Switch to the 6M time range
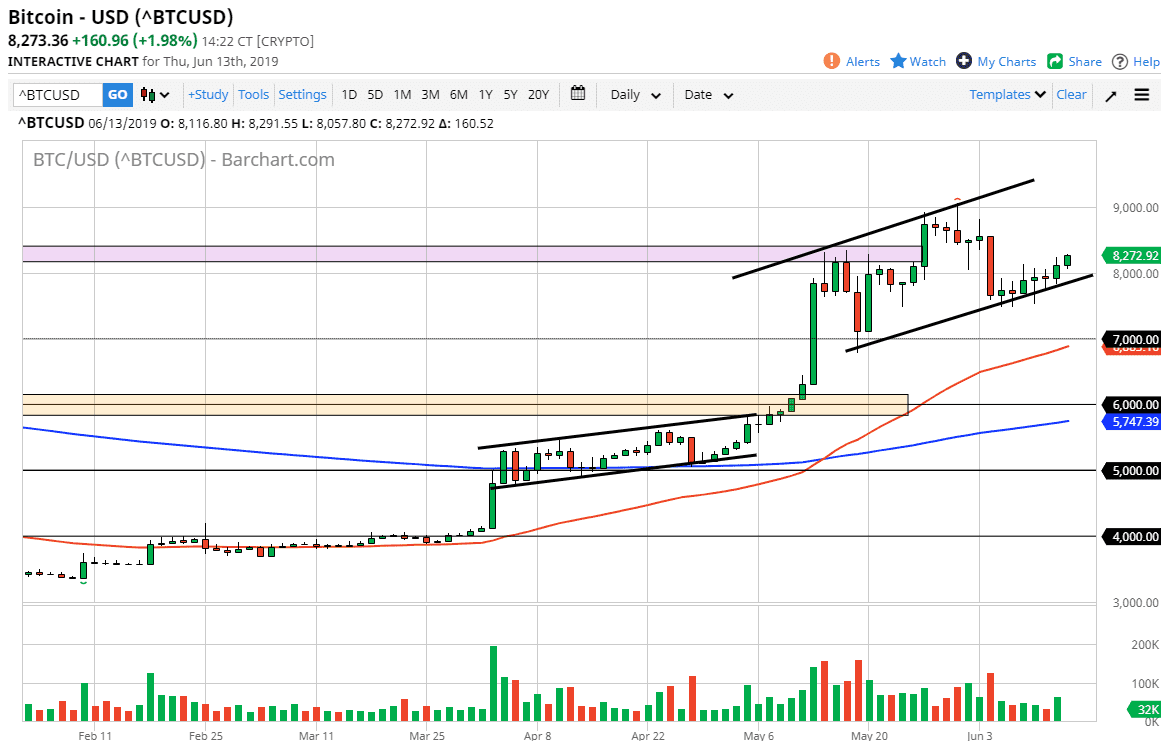The width and height of the screenshot is (1161, 741). coord(458,95)
